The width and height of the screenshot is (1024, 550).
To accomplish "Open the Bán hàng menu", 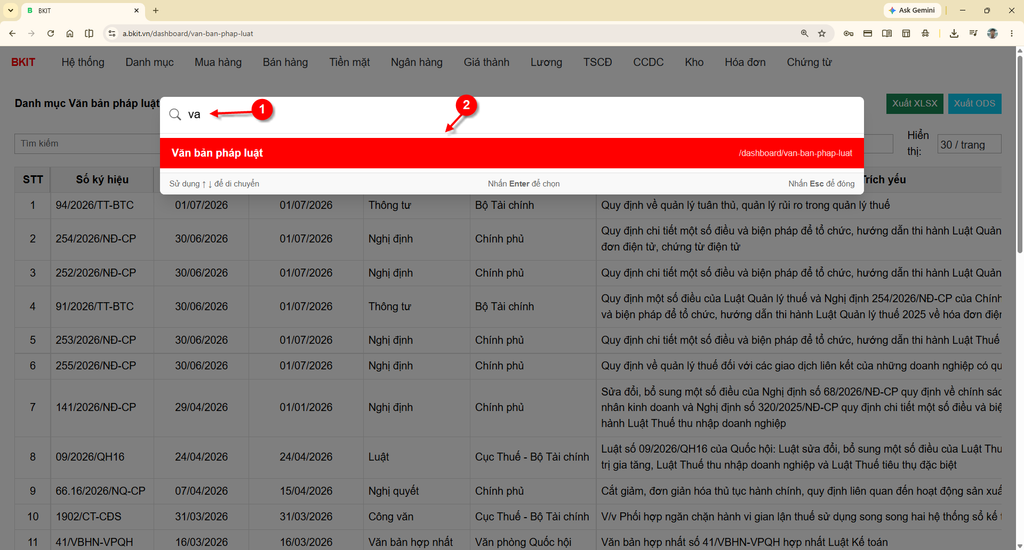I will click(x=285, y=62).
